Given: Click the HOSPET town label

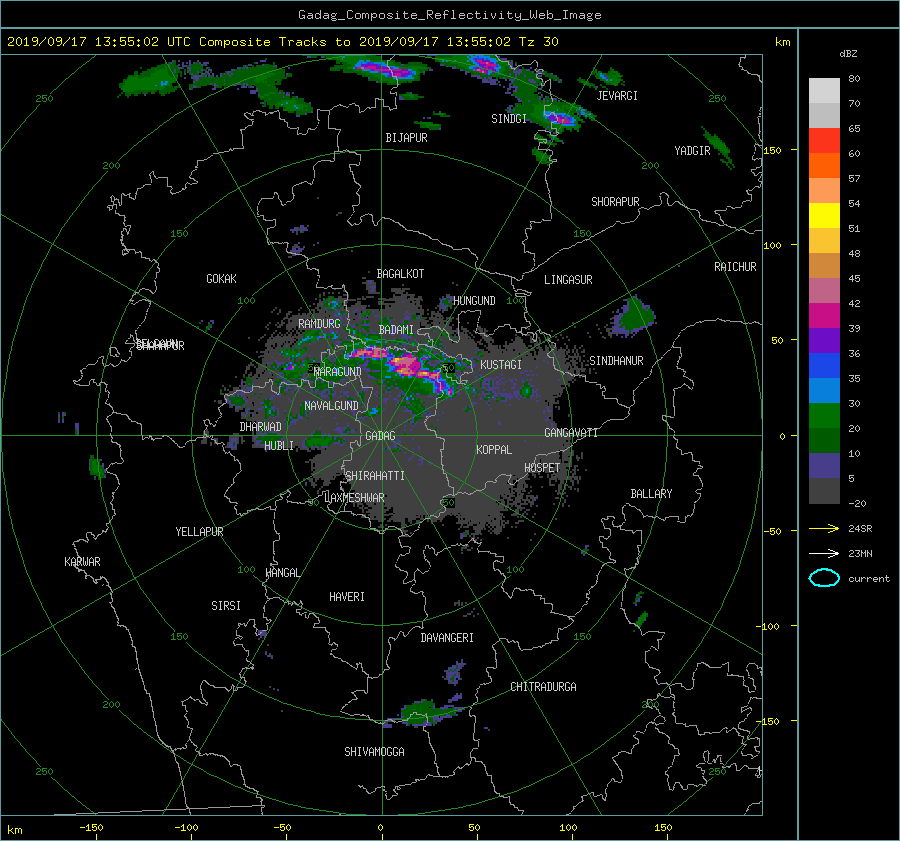Looking at the screenshot, I should pyautogui.click(x=542, y=468).
